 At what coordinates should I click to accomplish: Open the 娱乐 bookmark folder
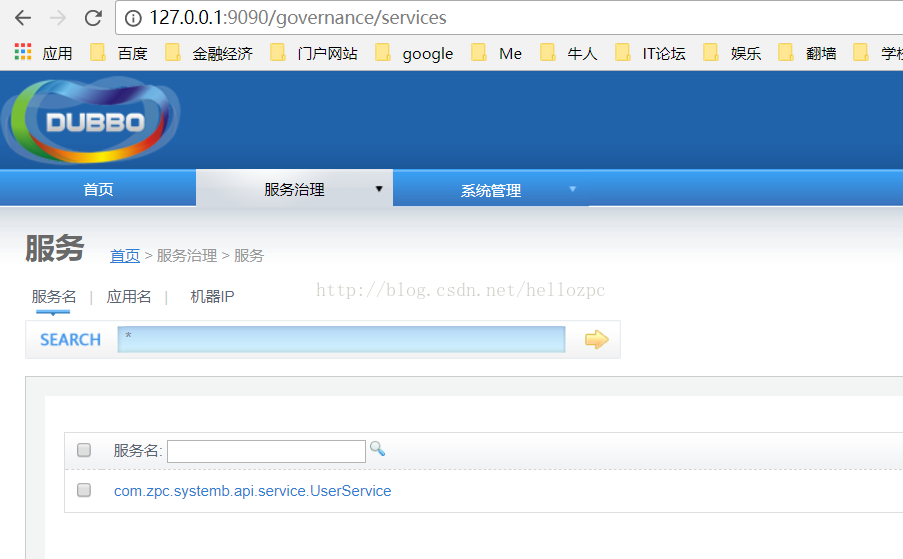coord(732,53)
